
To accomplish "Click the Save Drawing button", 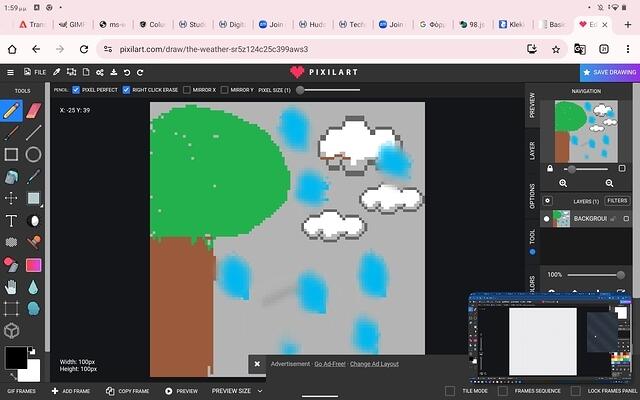I will [609, 72].
